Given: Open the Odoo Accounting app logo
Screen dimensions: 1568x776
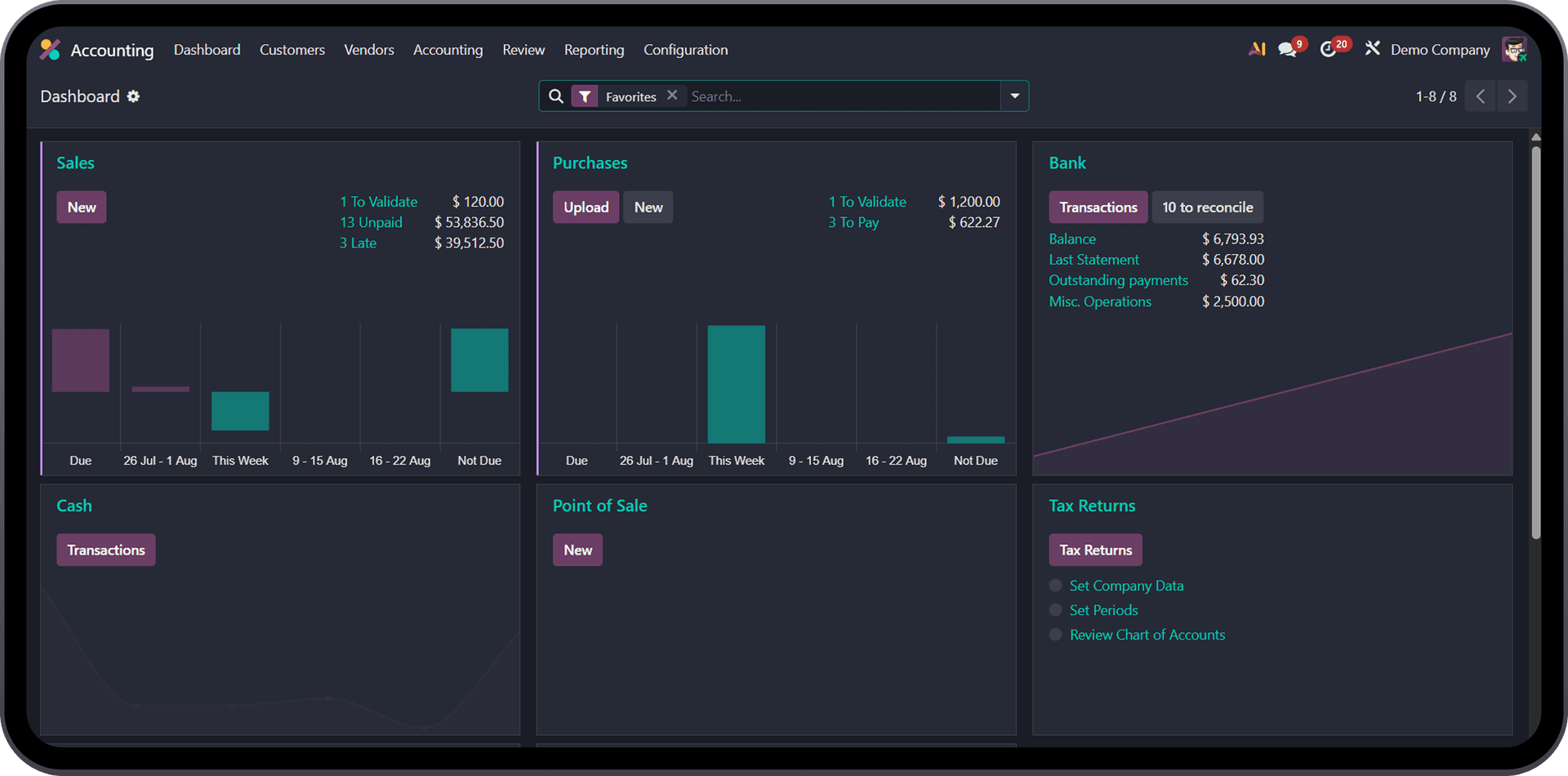Looking at the screenshot, I should (50, 50).
